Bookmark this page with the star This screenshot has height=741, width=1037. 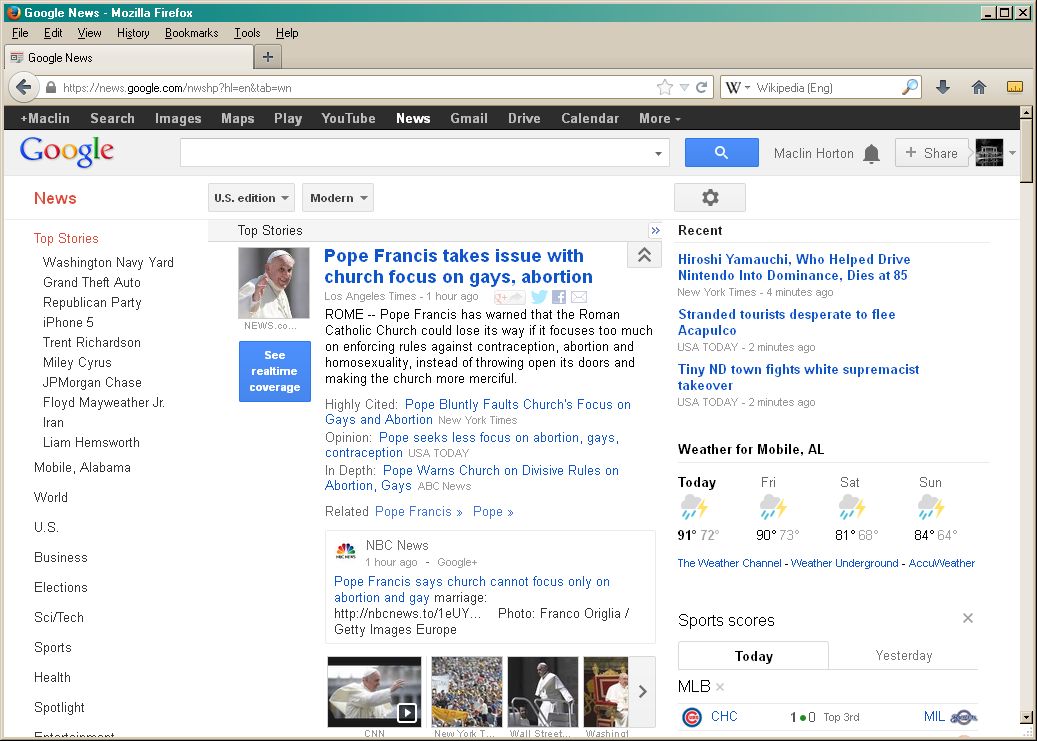(x=664, y=87)
